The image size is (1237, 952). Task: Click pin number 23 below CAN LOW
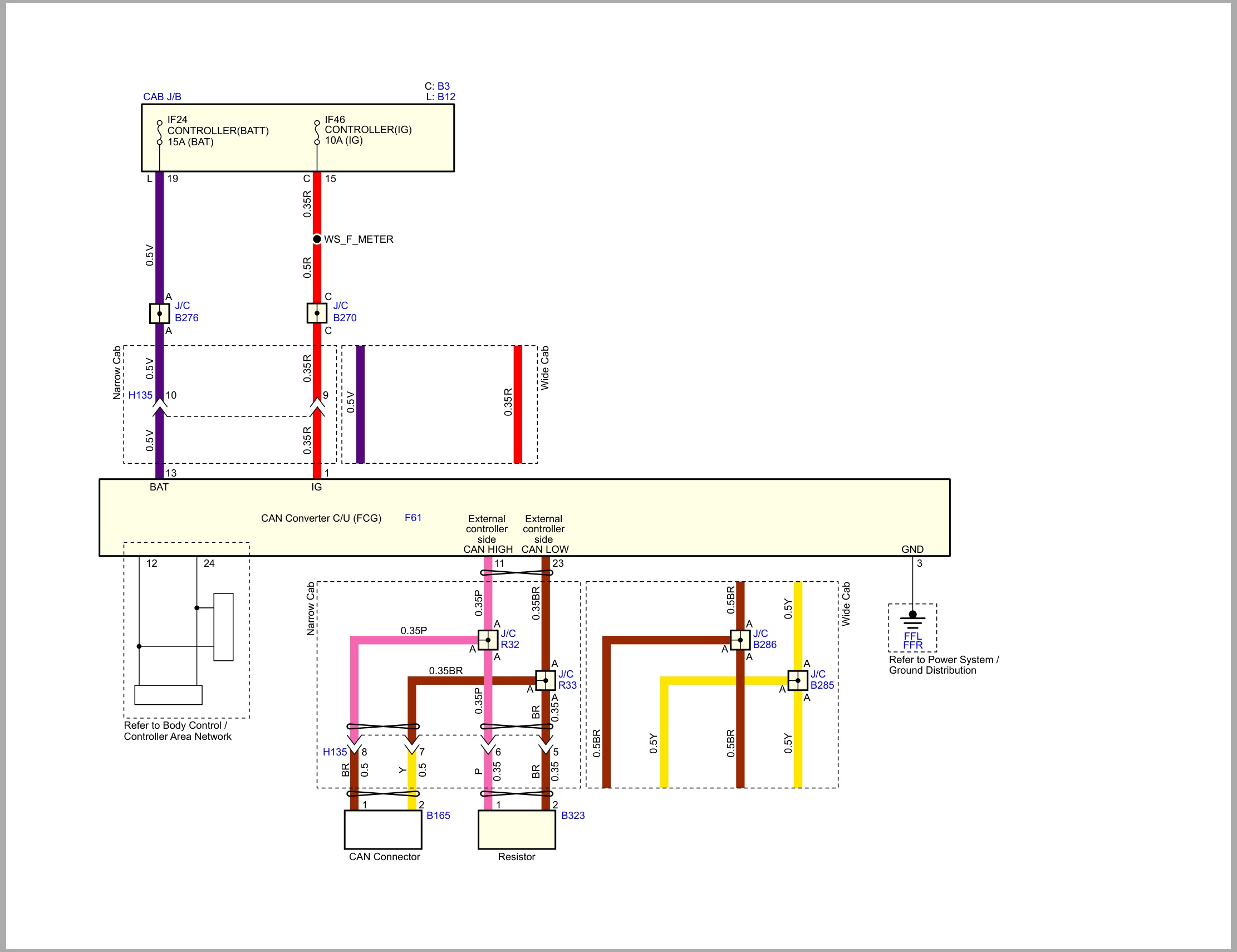[558, 563]
